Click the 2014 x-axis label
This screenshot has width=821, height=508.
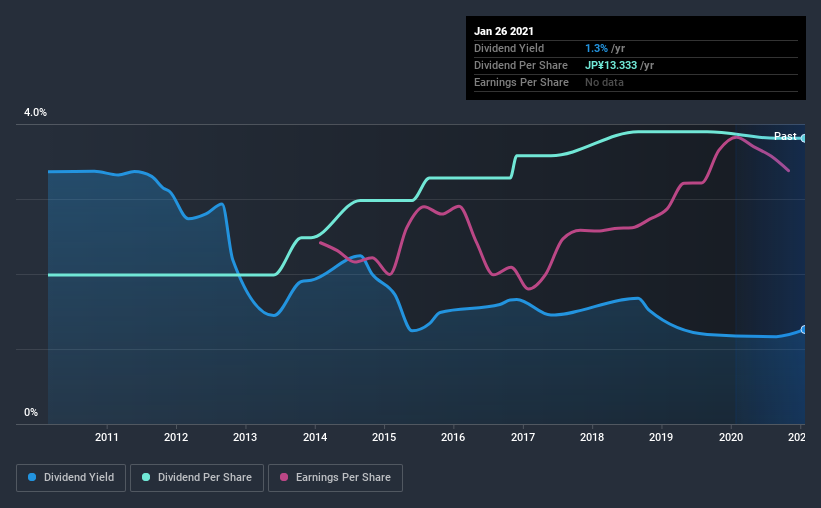click(315, 437)
